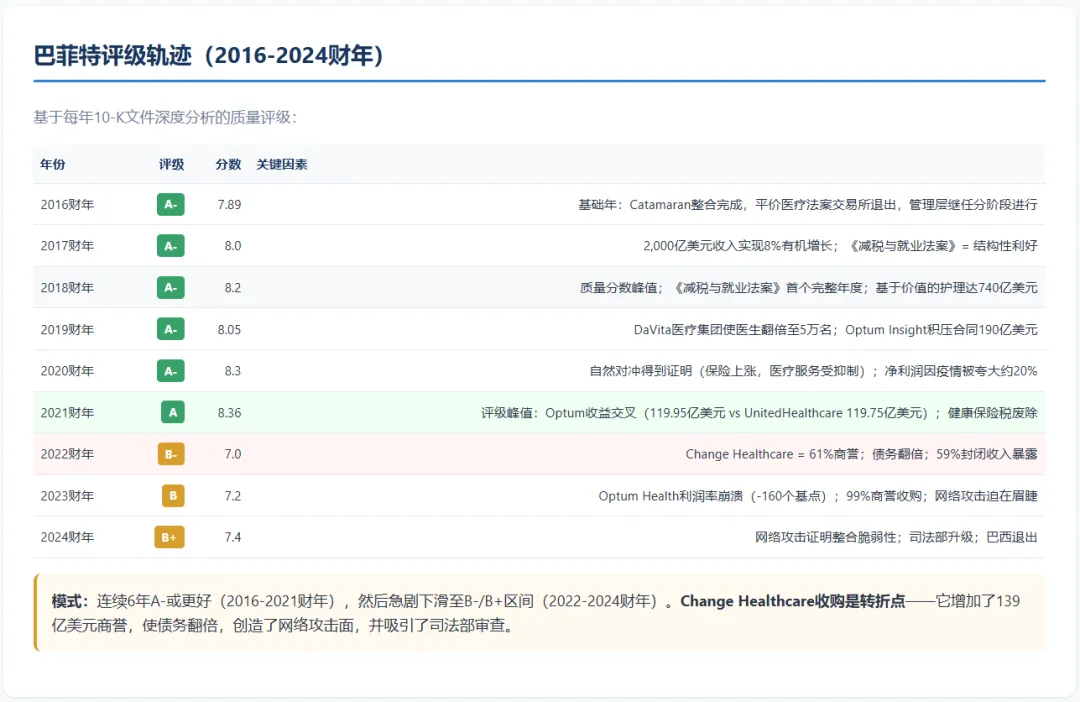The width and height of the screenshot is (1080, 702).
Task: Click the 2017财年 row label
Action: click(67, 246)
